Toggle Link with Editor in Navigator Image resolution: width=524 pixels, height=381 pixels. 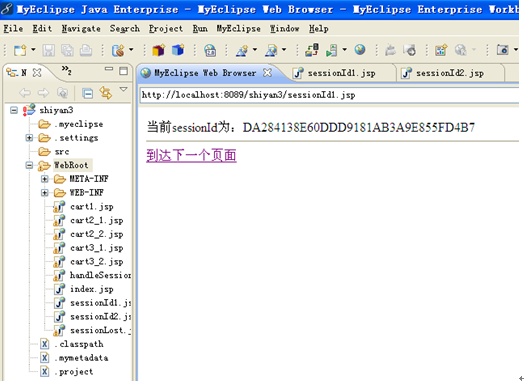click(x=106, y=93)
